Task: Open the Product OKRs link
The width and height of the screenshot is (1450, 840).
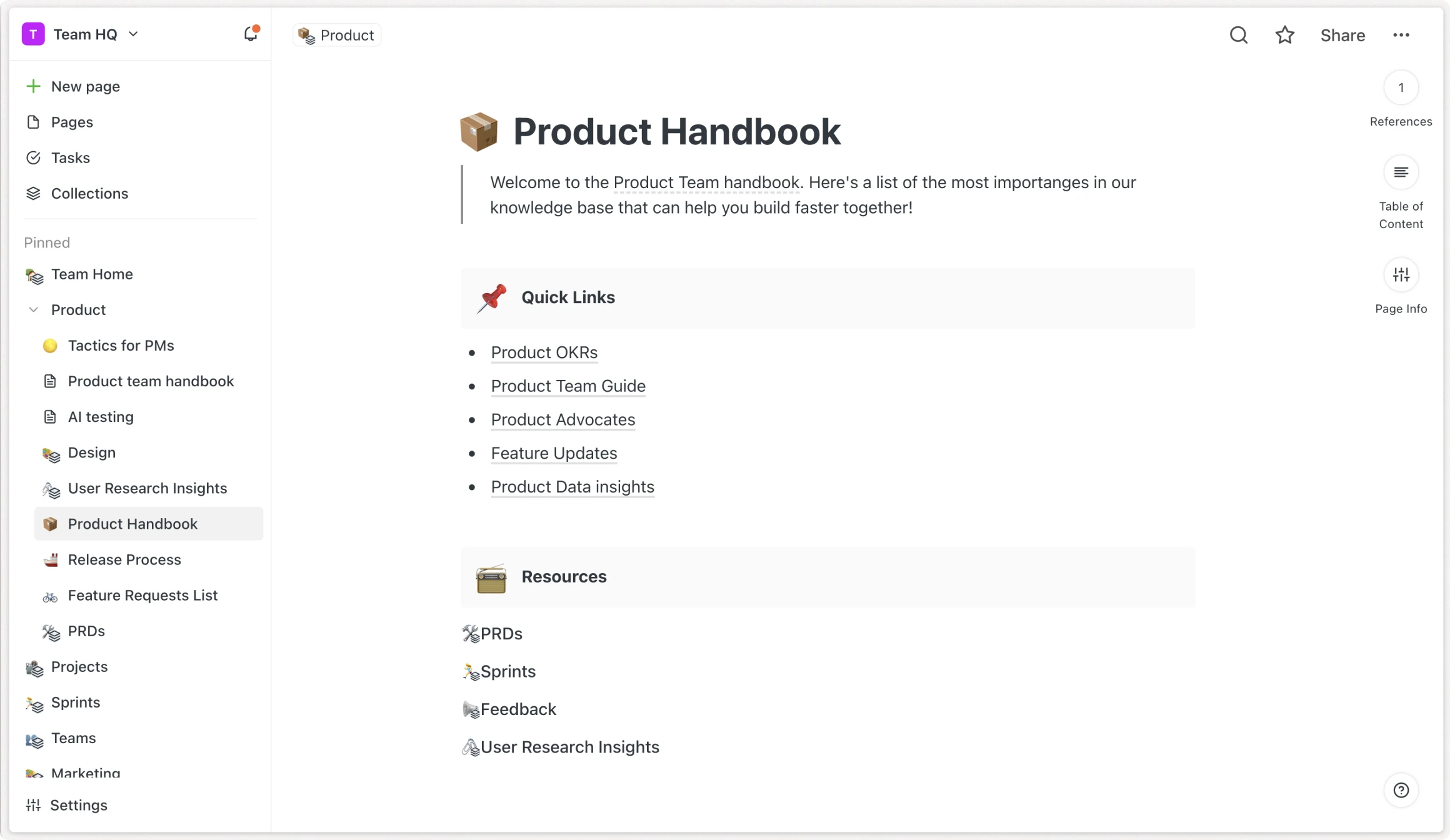Action: point(544,352)
